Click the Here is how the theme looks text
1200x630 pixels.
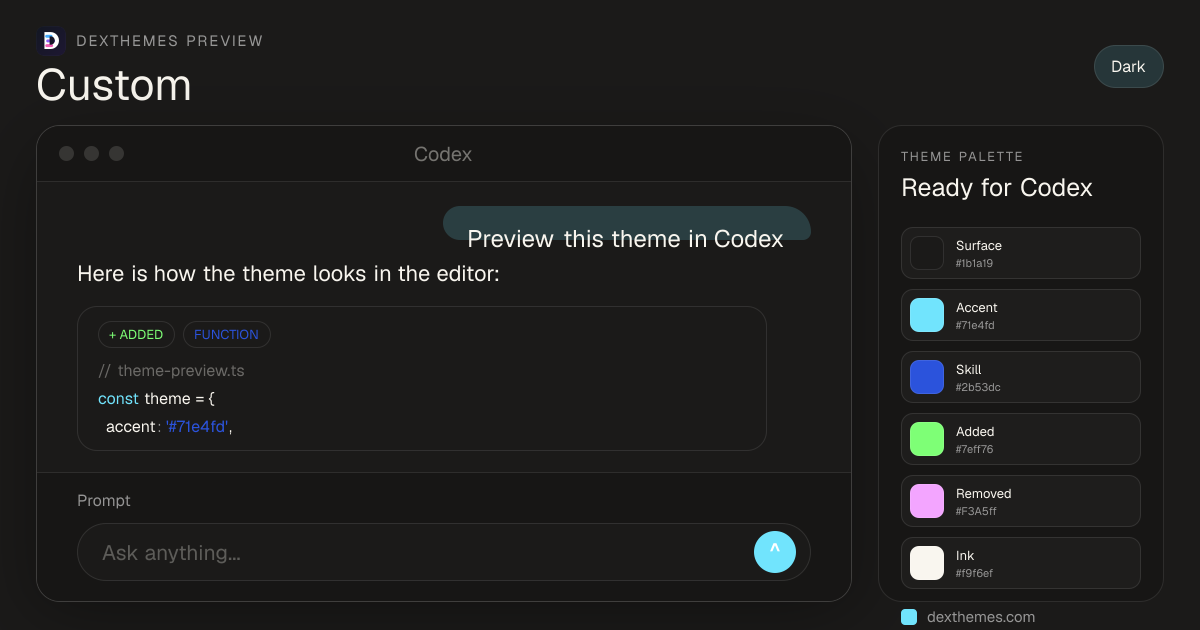point(288,274)
